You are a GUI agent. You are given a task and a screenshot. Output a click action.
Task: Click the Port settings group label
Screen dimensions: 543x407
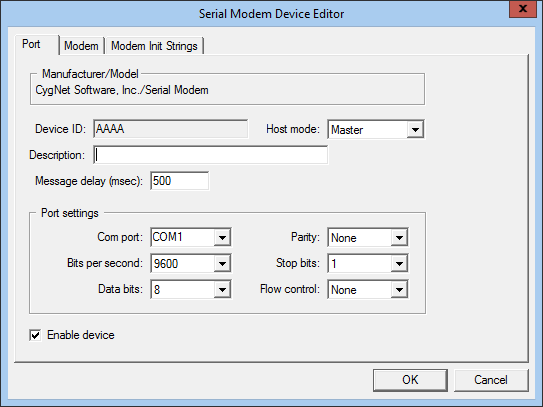(70, 213)
